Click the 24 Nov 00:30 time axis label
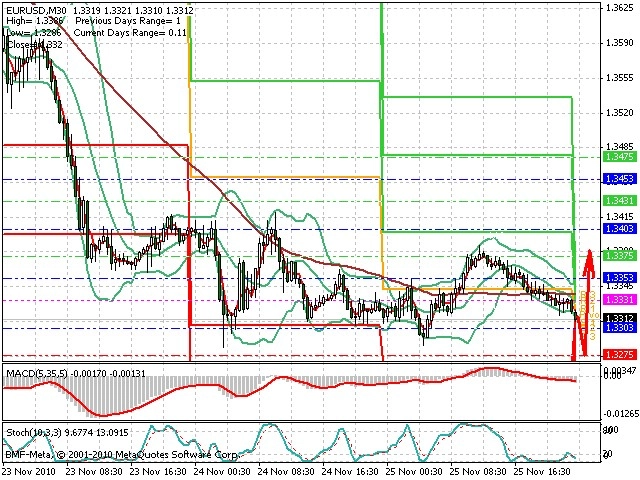 click(x=222, y=471)
